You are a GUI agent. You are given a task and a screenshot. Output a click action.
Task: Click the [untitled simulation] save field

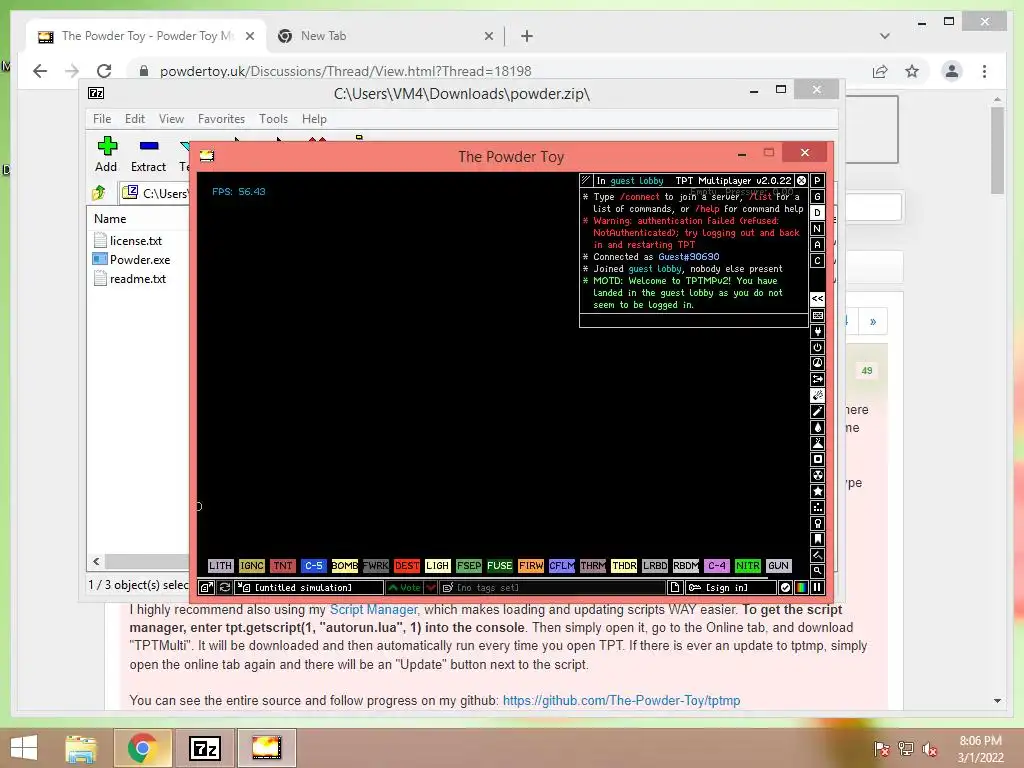click(309, 588)
